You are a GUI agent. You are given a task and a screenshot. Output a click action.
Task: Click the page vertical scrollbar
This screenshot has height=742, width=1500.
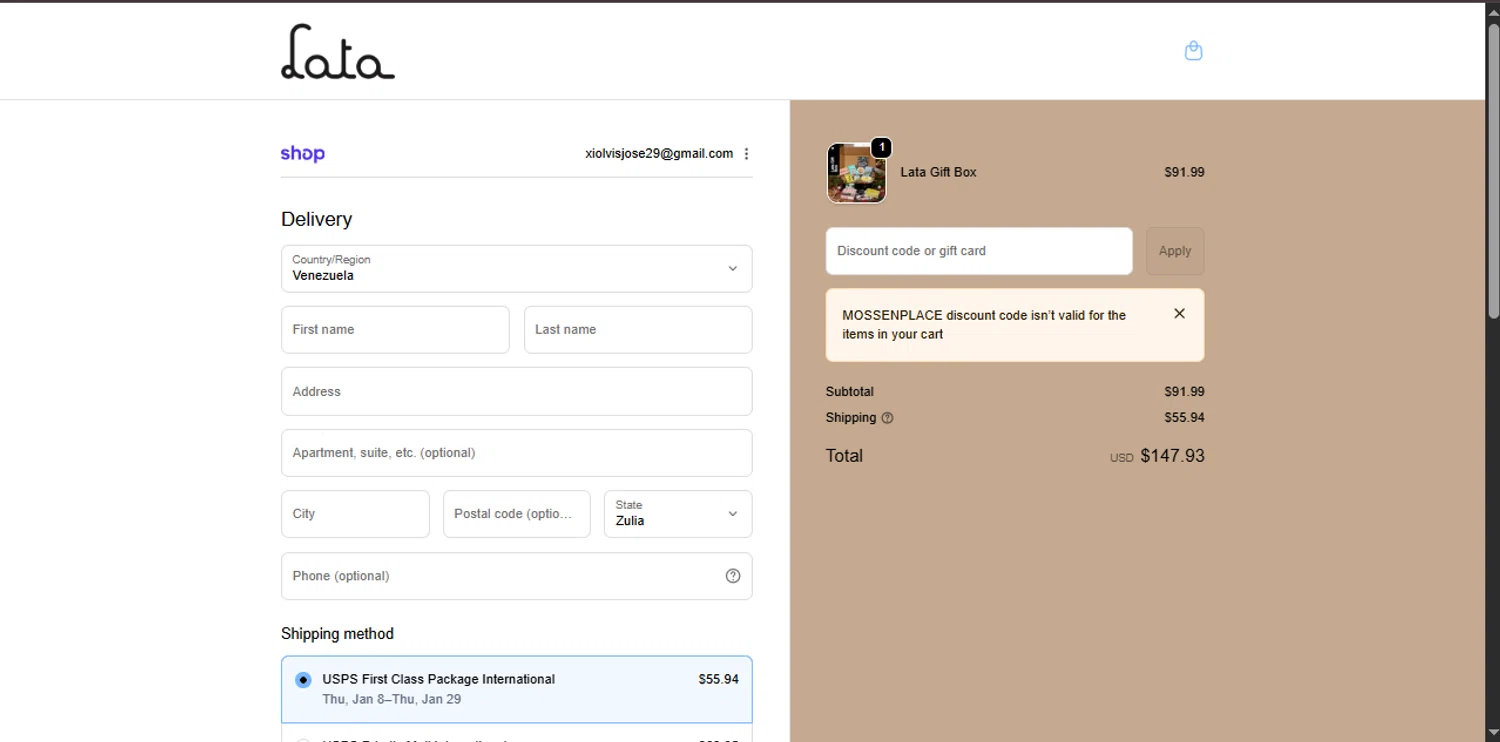click(x=1493, y=170)
